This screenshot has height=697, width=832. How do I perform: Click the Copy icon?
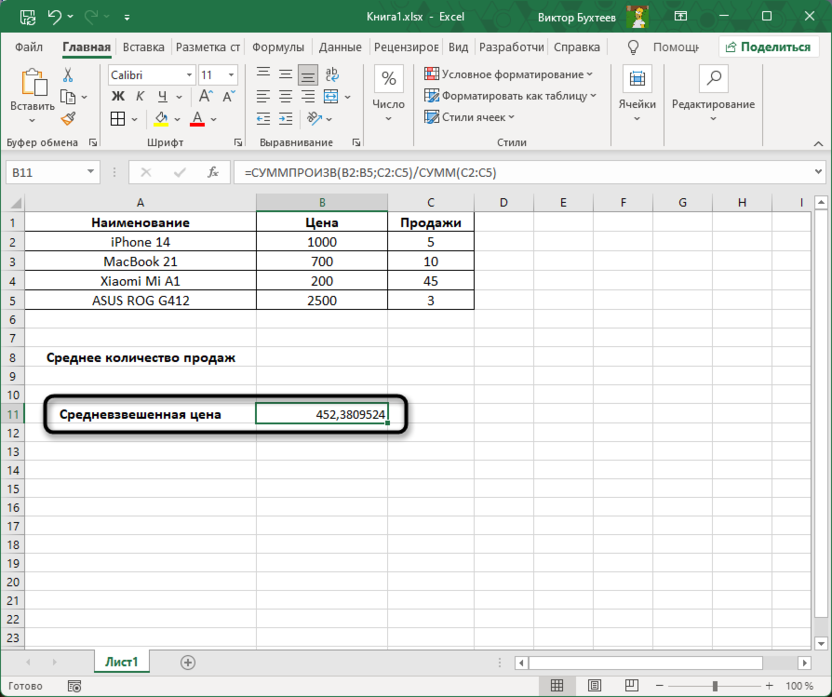(x=68, y=97)
